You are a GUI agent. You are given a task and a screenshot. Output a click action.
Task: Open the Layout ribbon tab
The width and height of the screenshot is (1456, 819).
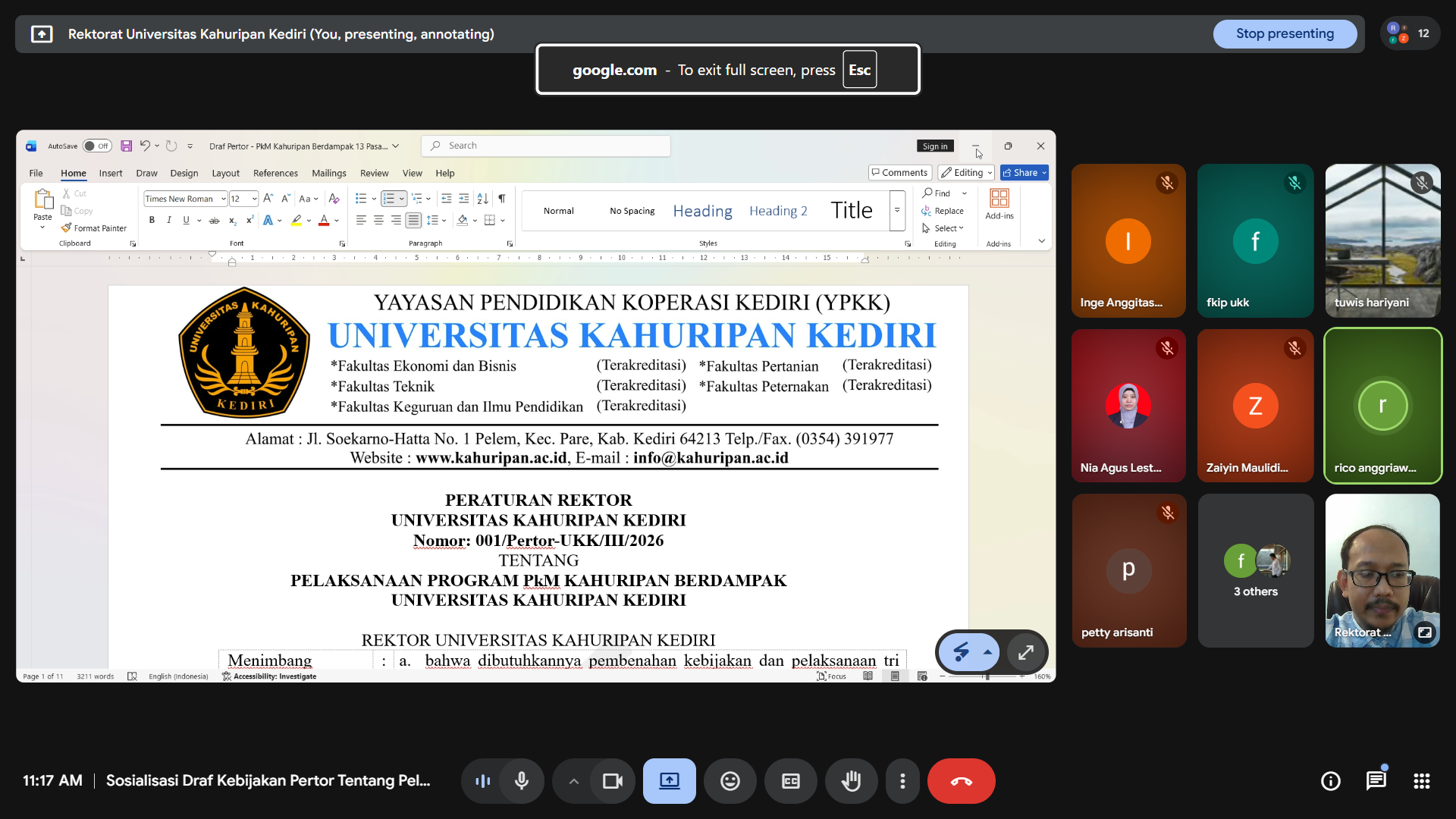pos(225,174)
